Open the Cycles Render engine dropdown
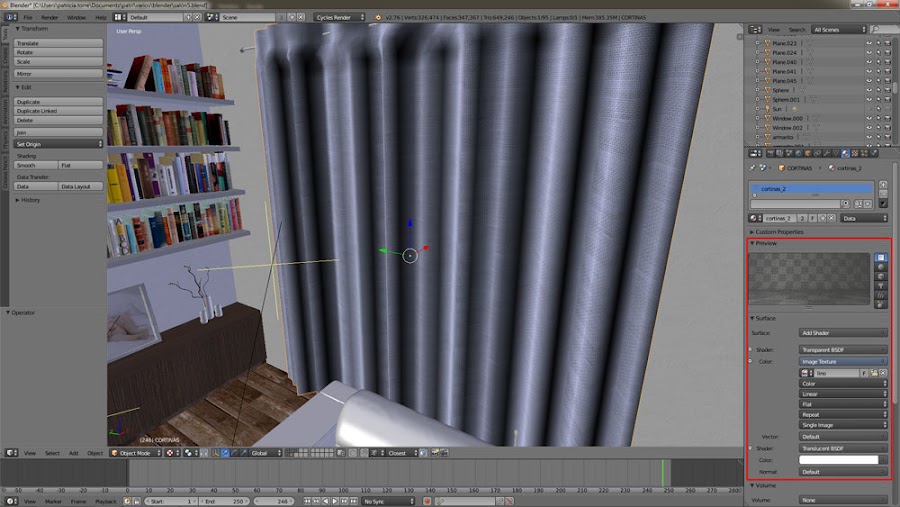 340,17
